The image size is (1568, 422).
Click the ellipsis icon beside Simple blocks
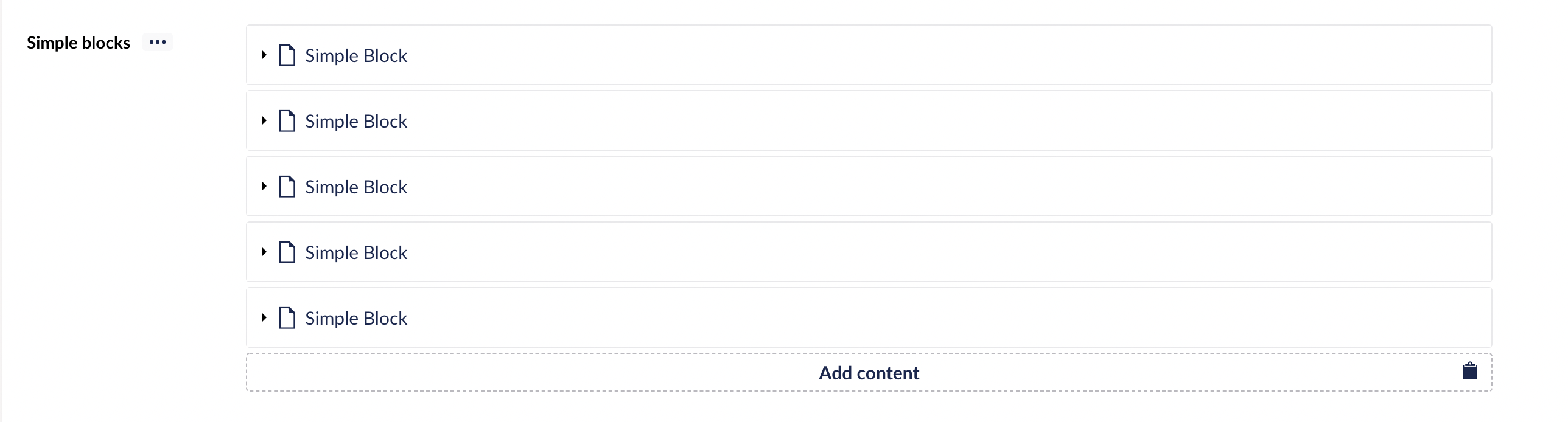tap(158, 42)
